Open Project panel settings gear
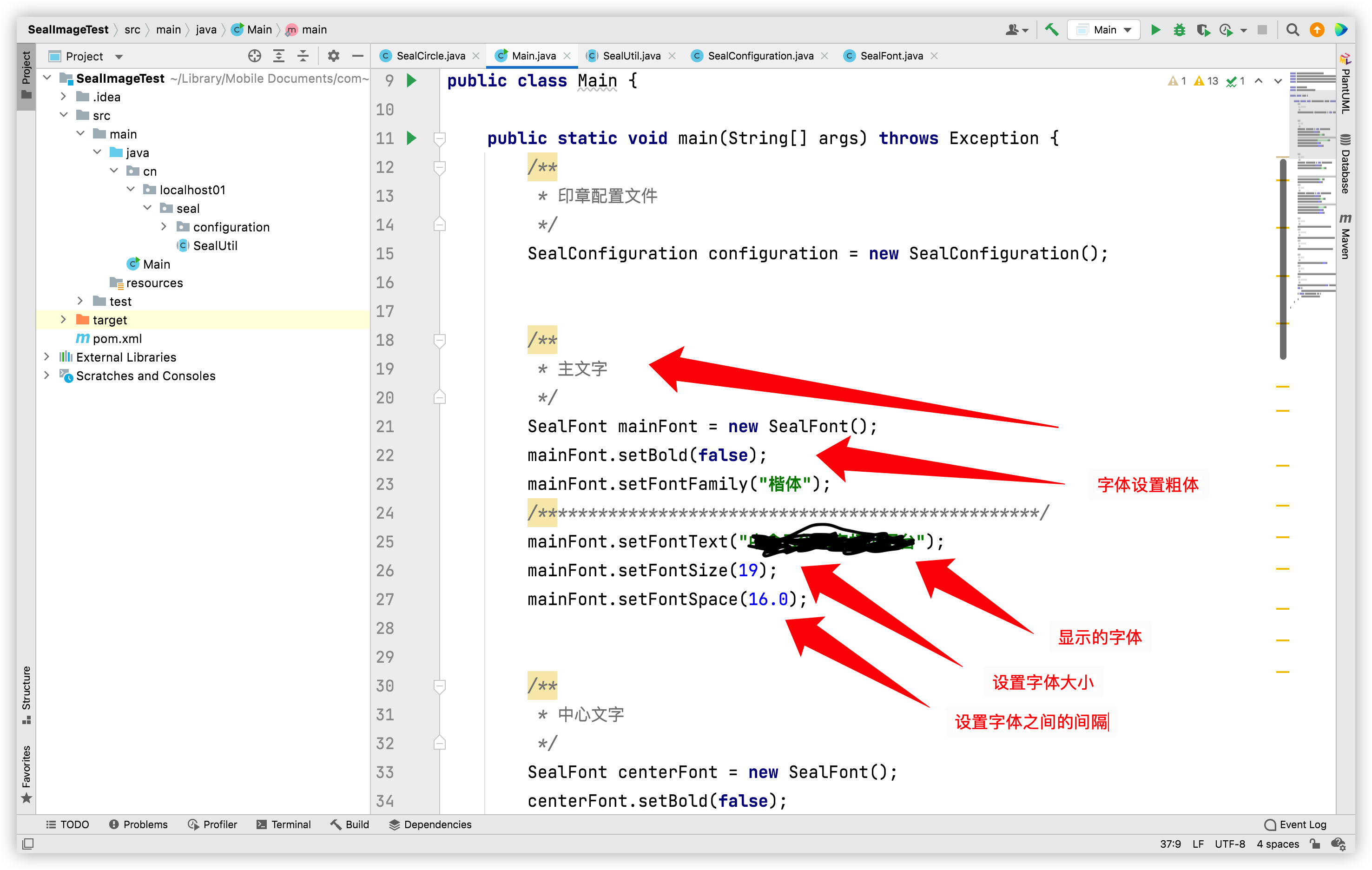Viewport: 1372px width, 870px height. [333, 56]
